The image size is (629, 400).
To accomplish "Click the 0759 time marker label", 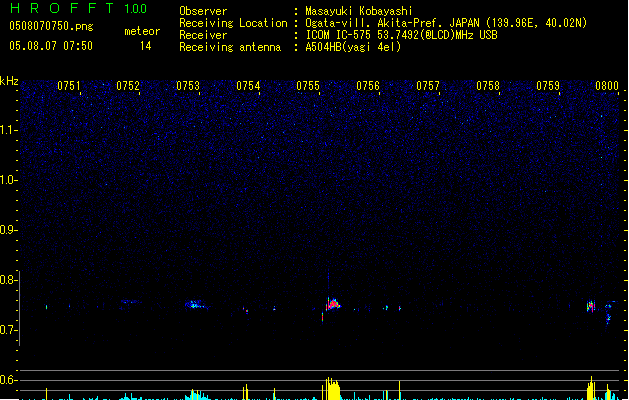I will pos(548,86).
